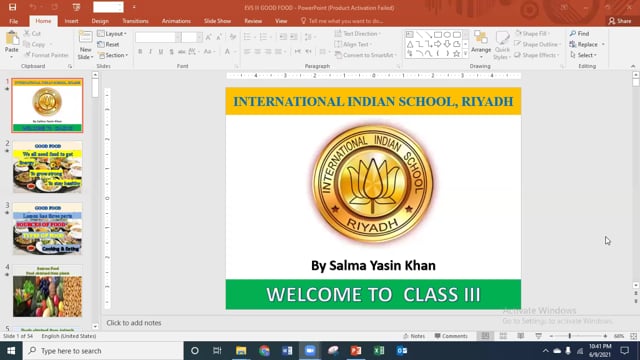The height and width of the screenshot is (360, 640).
Task: Open Slide Sorter view icon
Action: [x=503, y=336]
